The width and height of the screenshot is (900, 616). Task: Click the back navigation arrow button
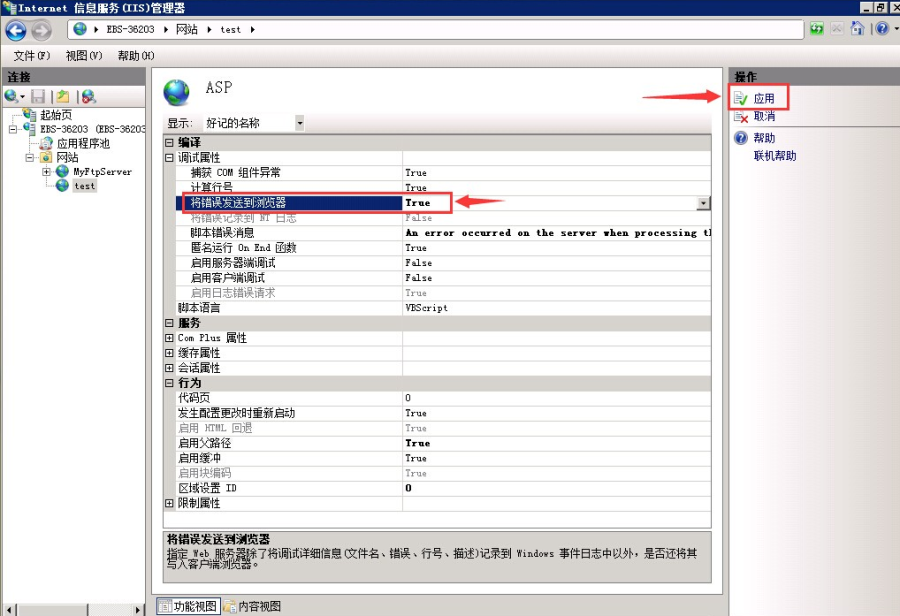coord(16,30)
